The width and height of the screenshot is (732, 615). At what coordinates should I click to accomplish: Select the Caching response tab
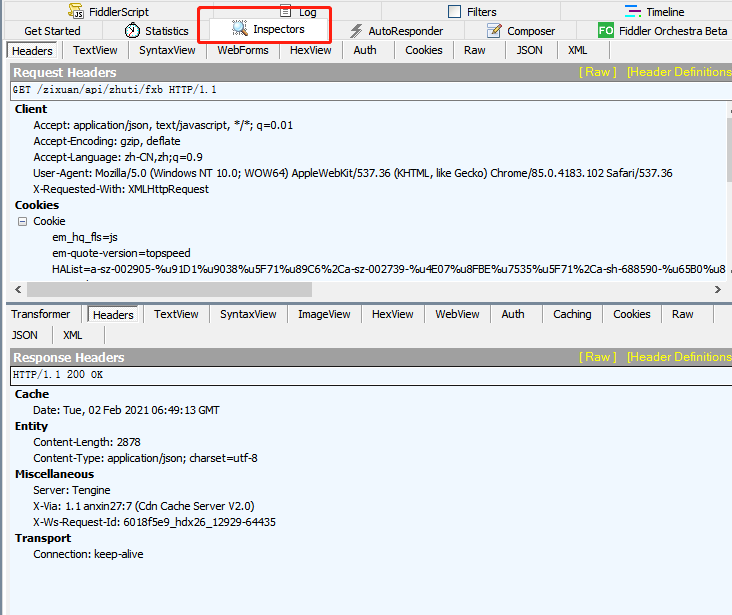(572, 314)
